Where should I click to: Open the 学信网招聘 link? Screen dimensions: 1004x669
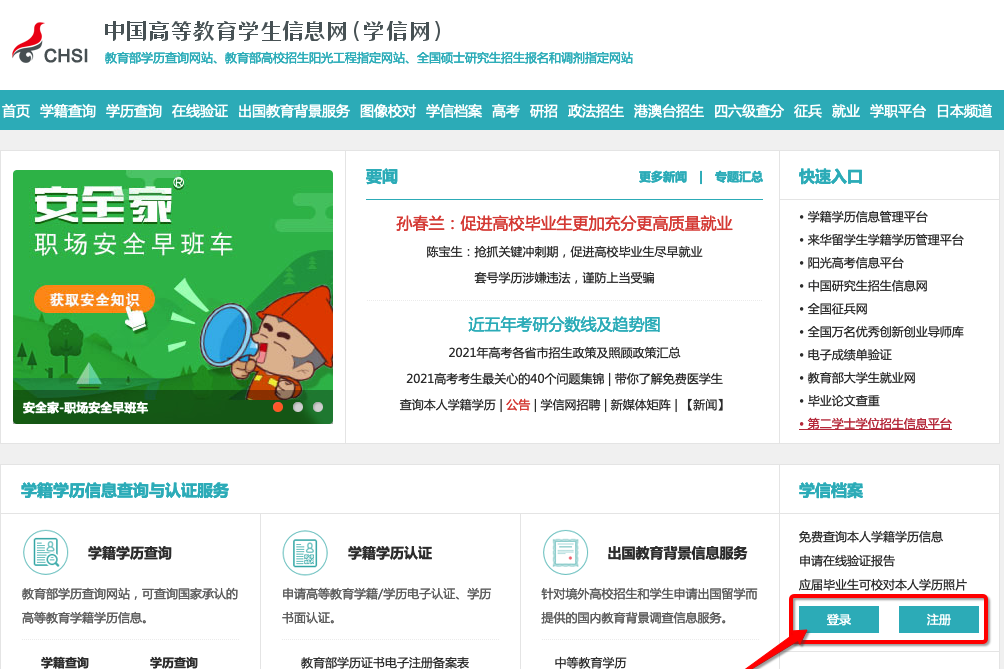(570, 405)
